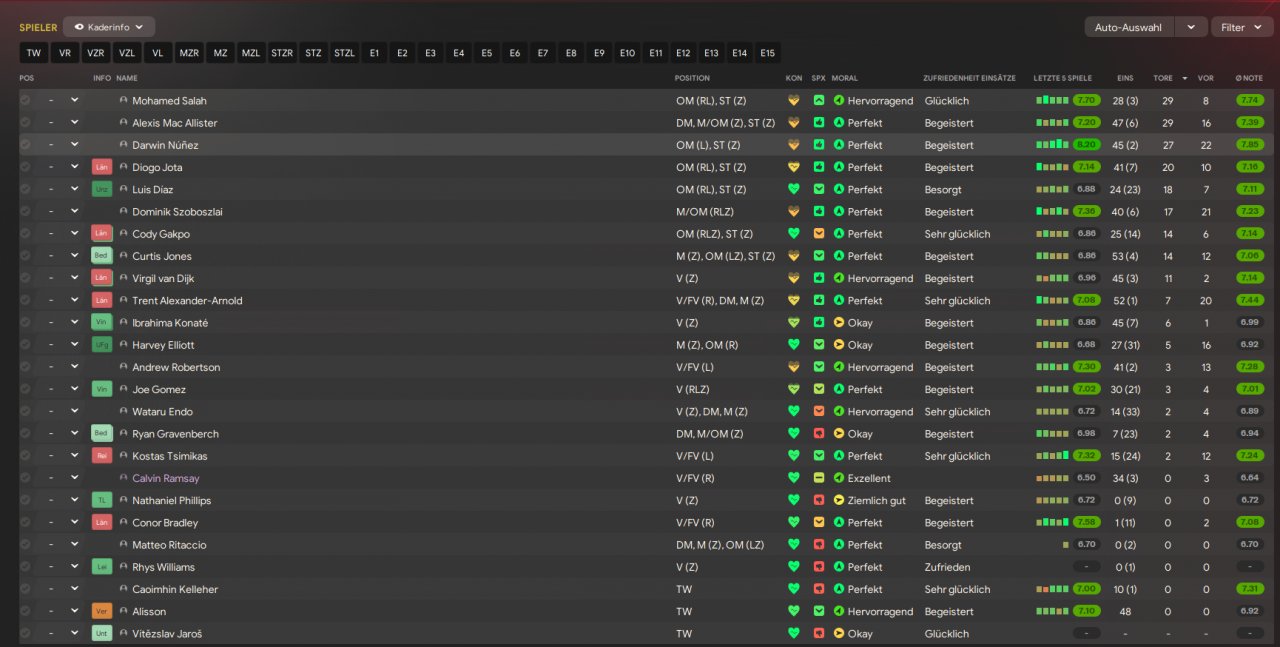Toggle the selection circle for Virgil van Dijk
The image size is (1280, 647).
pyautogui.click(x=25, y=278)
